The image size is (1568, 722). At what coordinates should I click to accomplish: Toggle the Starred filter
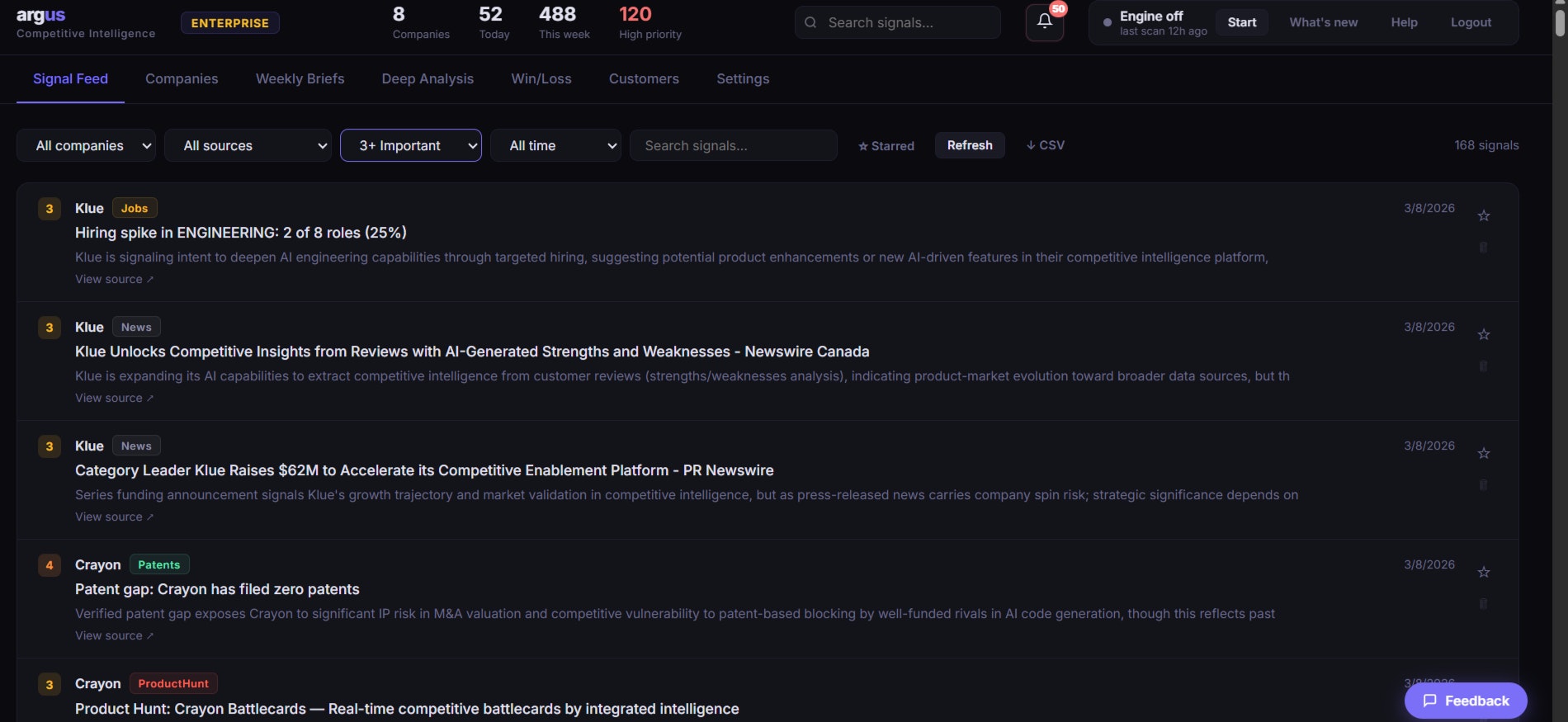point(886,146)
